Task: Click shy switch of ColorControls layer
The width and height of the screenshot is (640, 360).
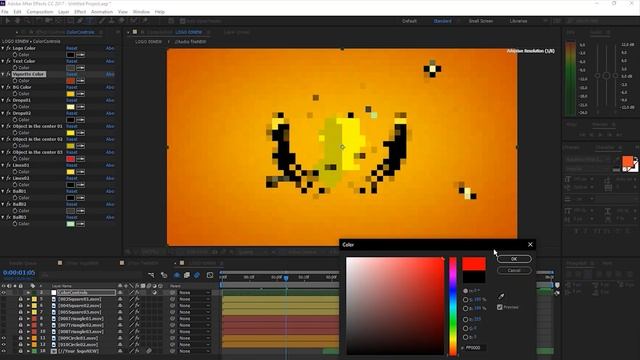Action: (120, 293)
